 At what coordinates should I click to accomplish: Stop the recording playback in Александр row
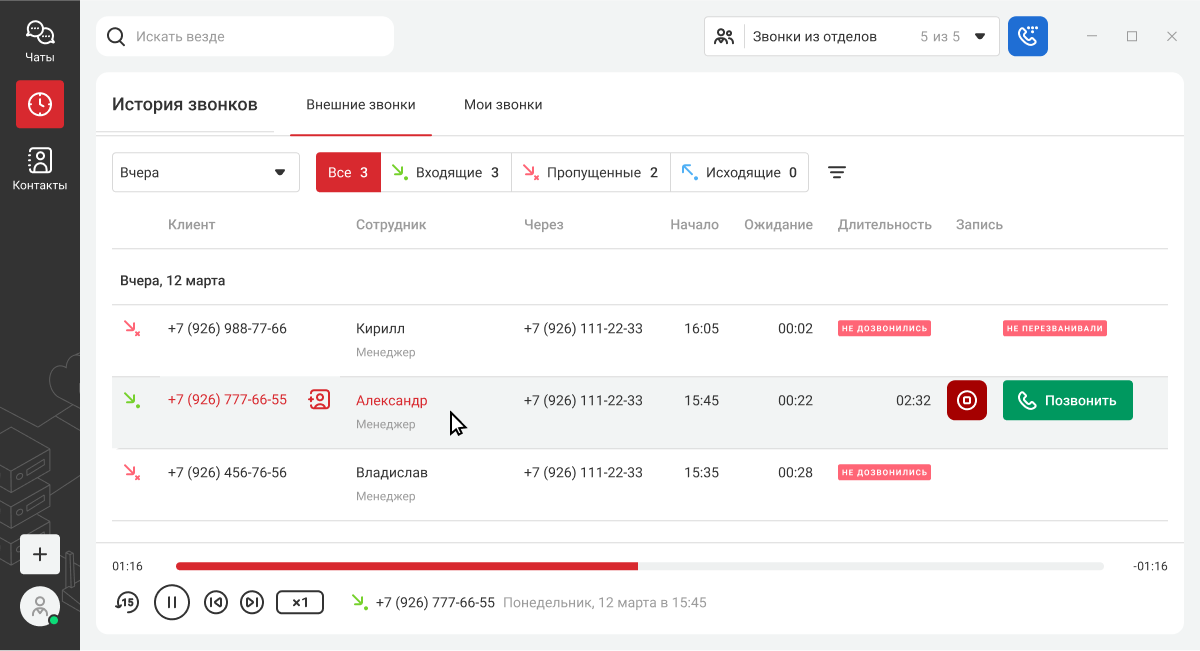966,400
